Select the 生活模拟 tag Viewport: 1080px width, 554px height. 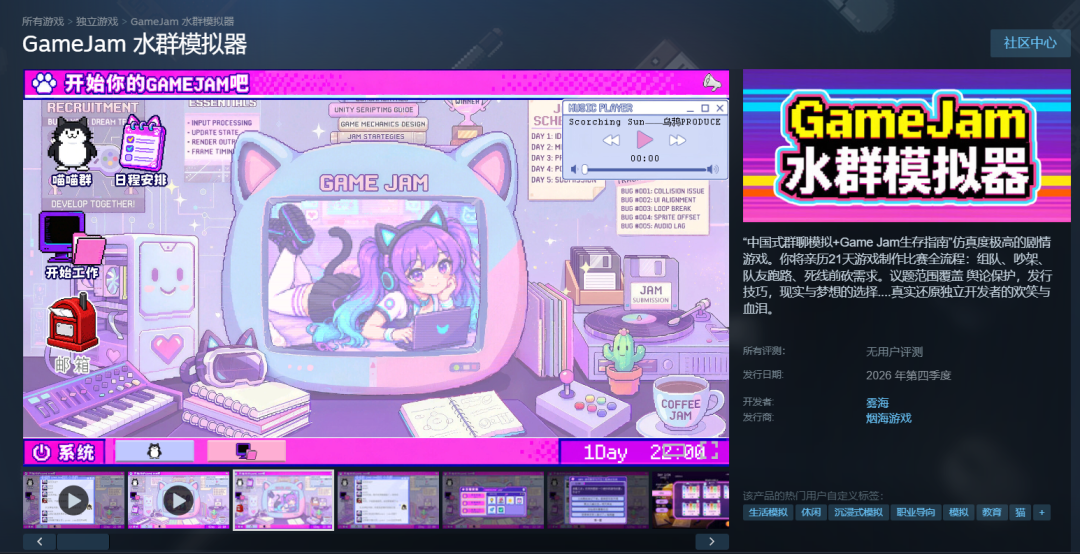tap(768, 512)
